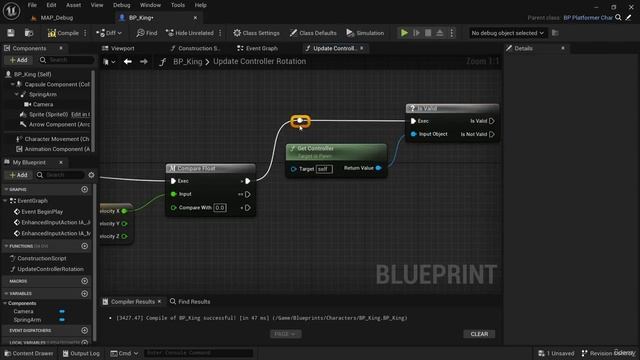This screenshot has height=360, width=640.
Task: Click BP_King breadcrumb link
Action: coord(187,62)
